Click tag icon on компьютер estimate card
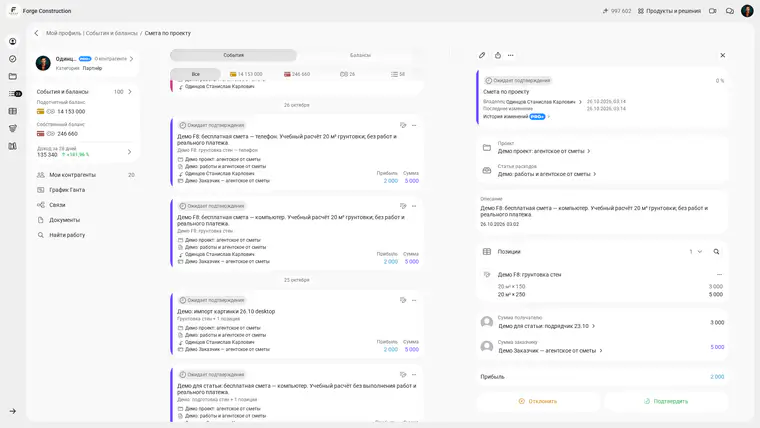Image resolution: width=760 pixels, height=428 pixels. [x=403, y=206]
